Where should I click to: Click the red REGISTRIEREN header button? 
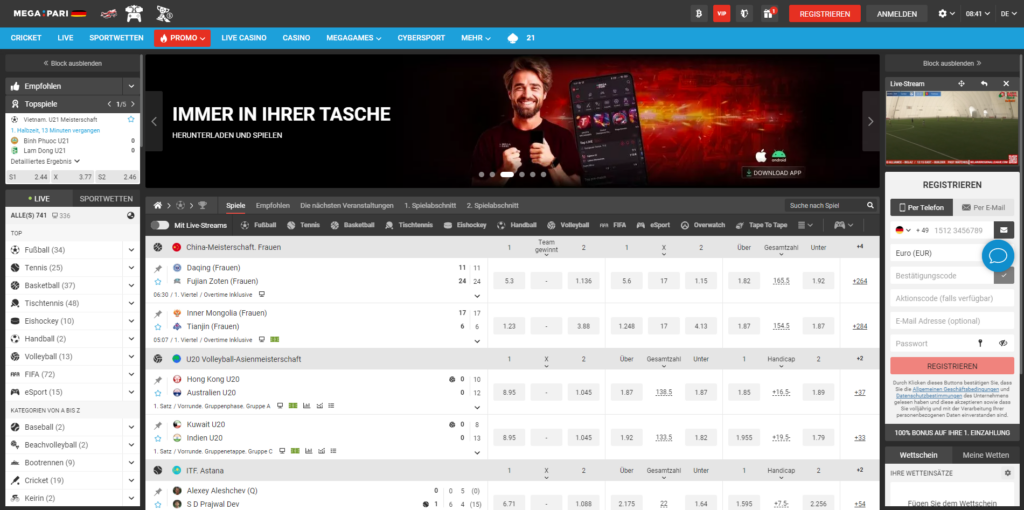pyautogui.click(x=824, y=14)
